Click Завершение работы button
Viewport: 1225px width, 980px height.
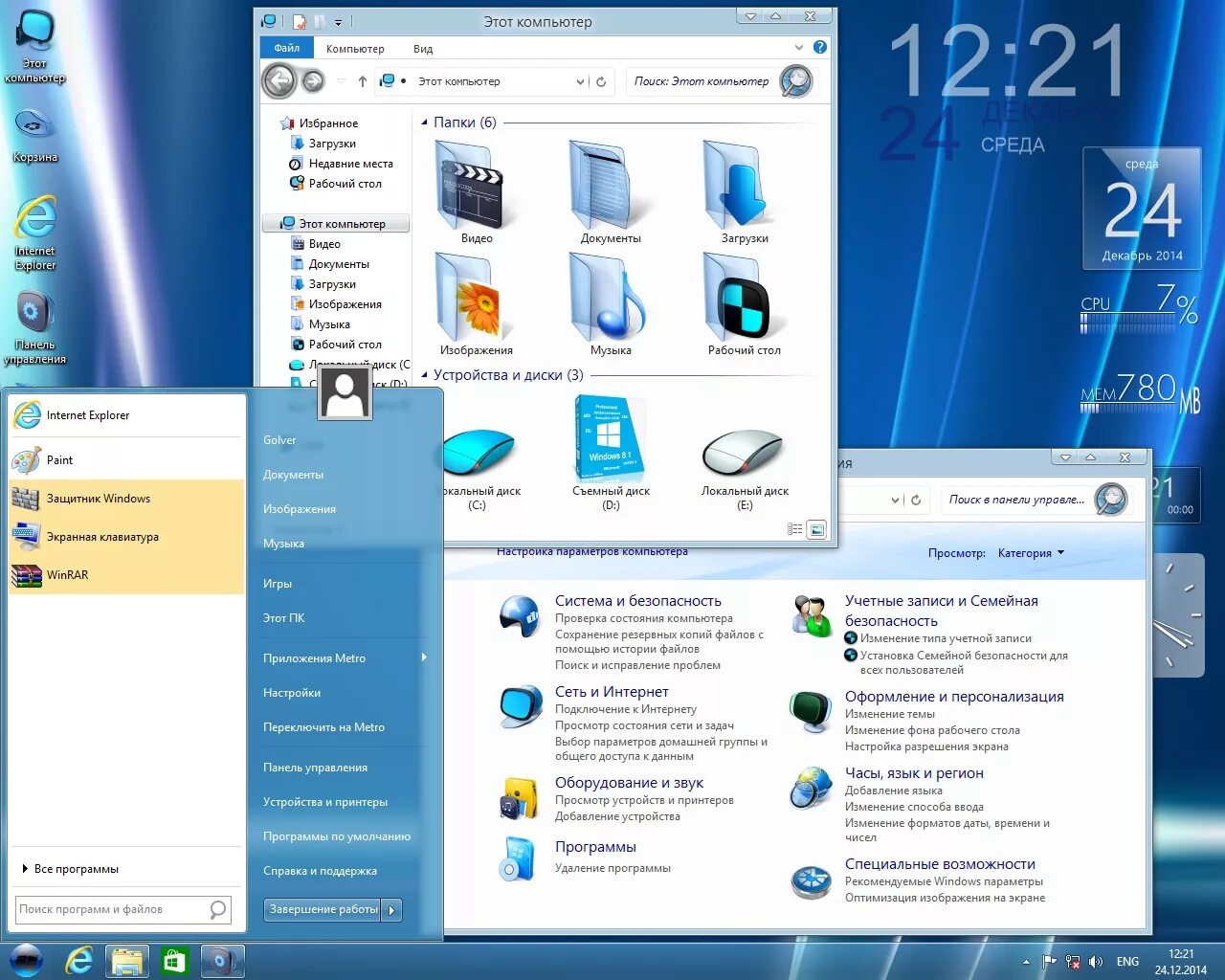[x=323, y=910]
